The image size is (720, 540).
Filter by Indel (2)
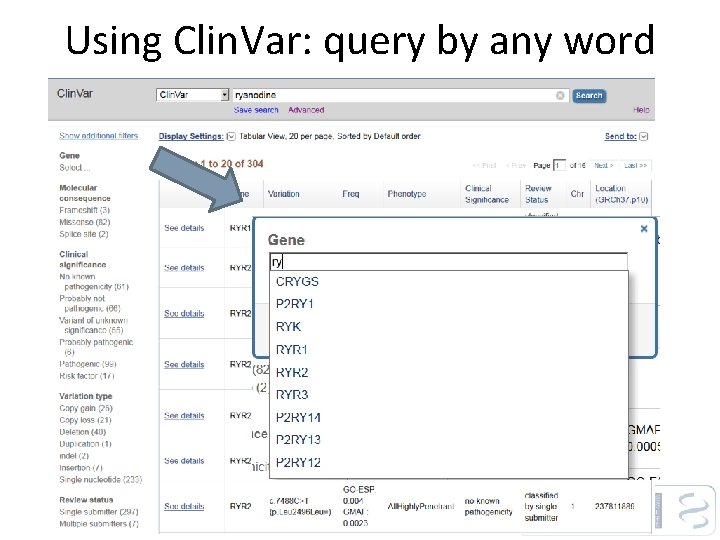[74, 456]
